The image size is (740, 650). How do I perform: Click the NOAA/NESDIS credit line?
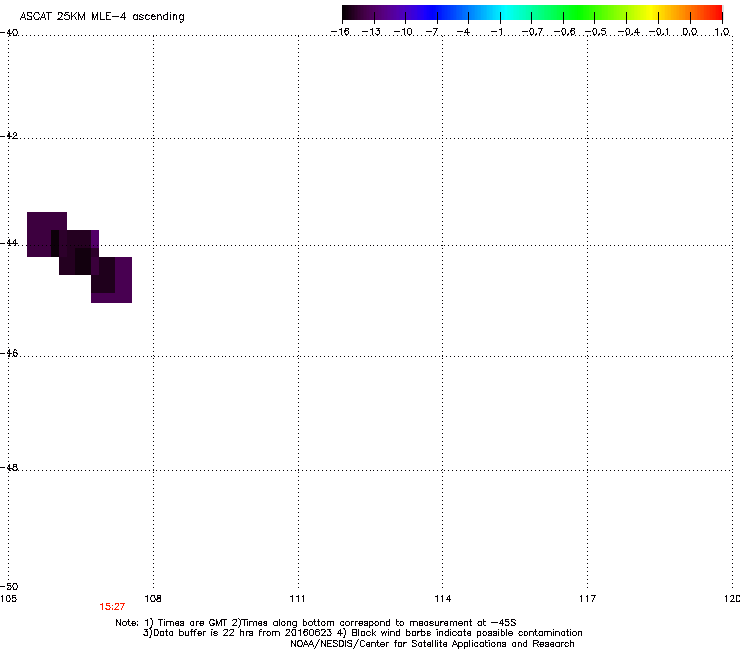[x=432, y=644]
